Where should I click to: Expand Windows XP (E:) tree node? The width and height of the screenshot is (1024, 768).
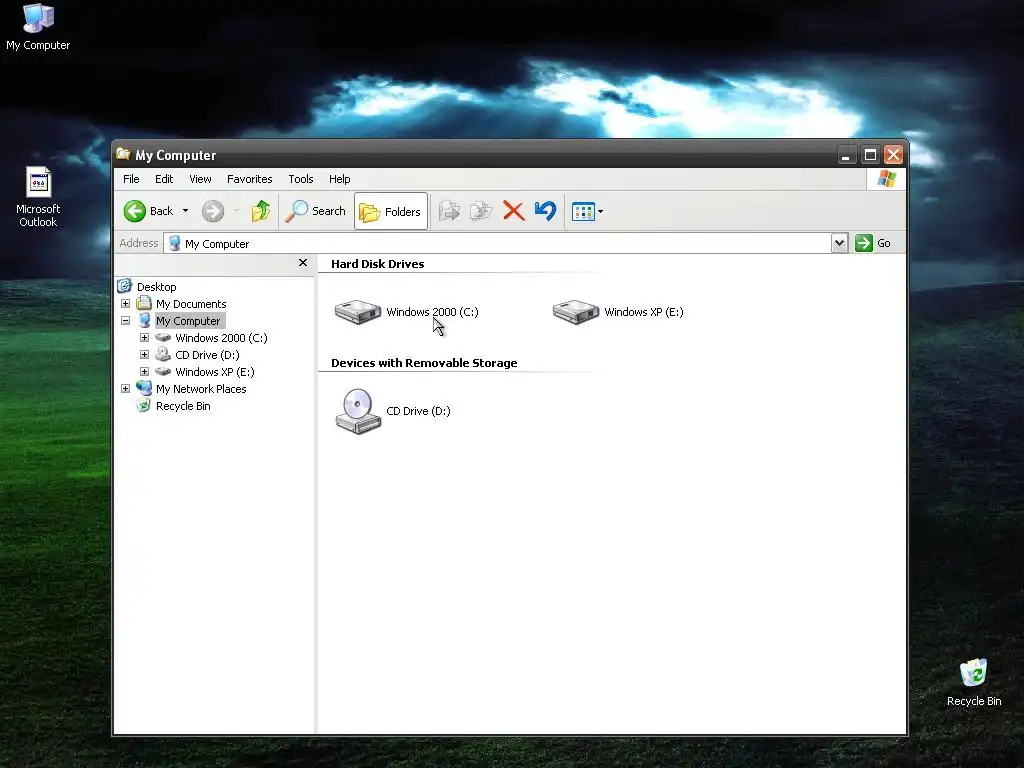144,372
